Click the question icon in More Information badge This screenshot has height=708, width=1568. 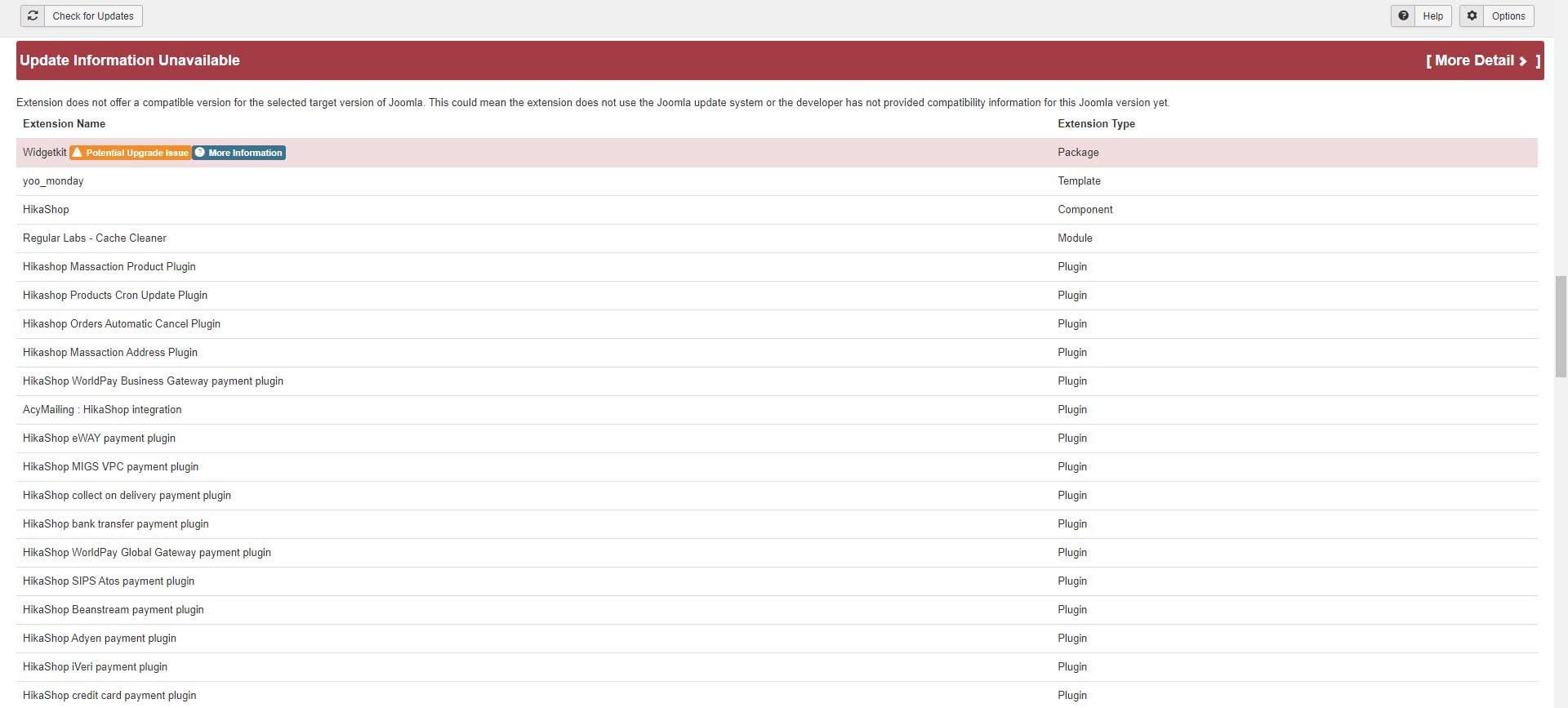(200, 153)
